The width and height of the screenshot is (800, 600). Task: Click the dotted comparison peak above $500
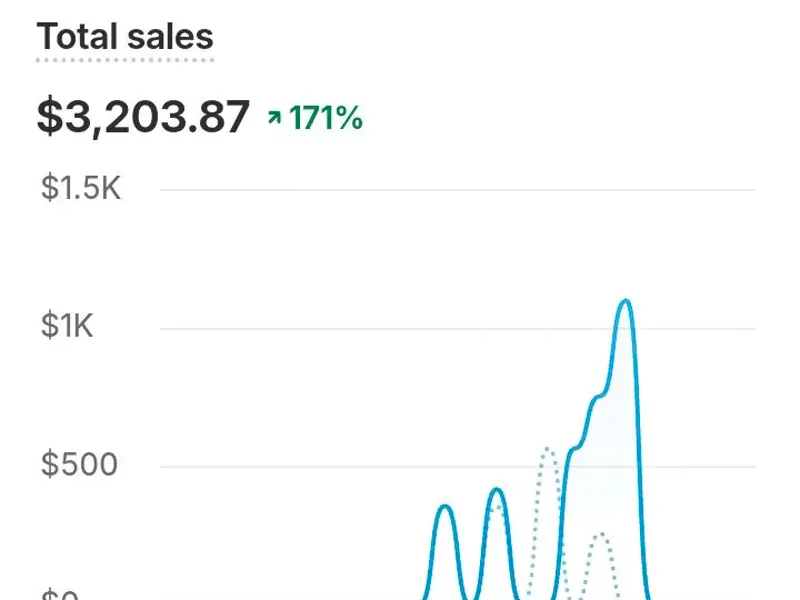(547, 450)
